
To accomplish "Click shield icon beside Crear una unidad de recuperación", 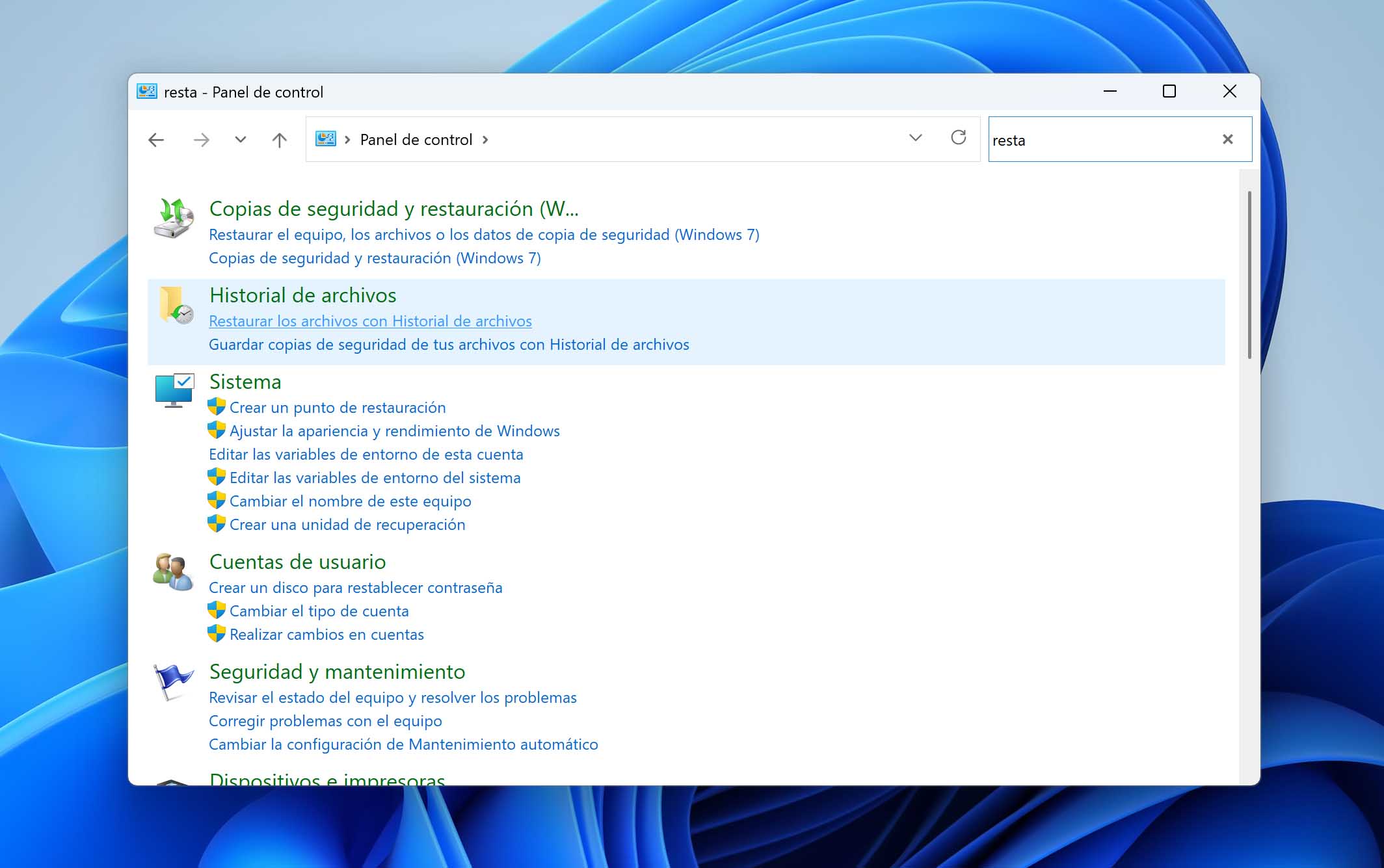I will (217, 524).
